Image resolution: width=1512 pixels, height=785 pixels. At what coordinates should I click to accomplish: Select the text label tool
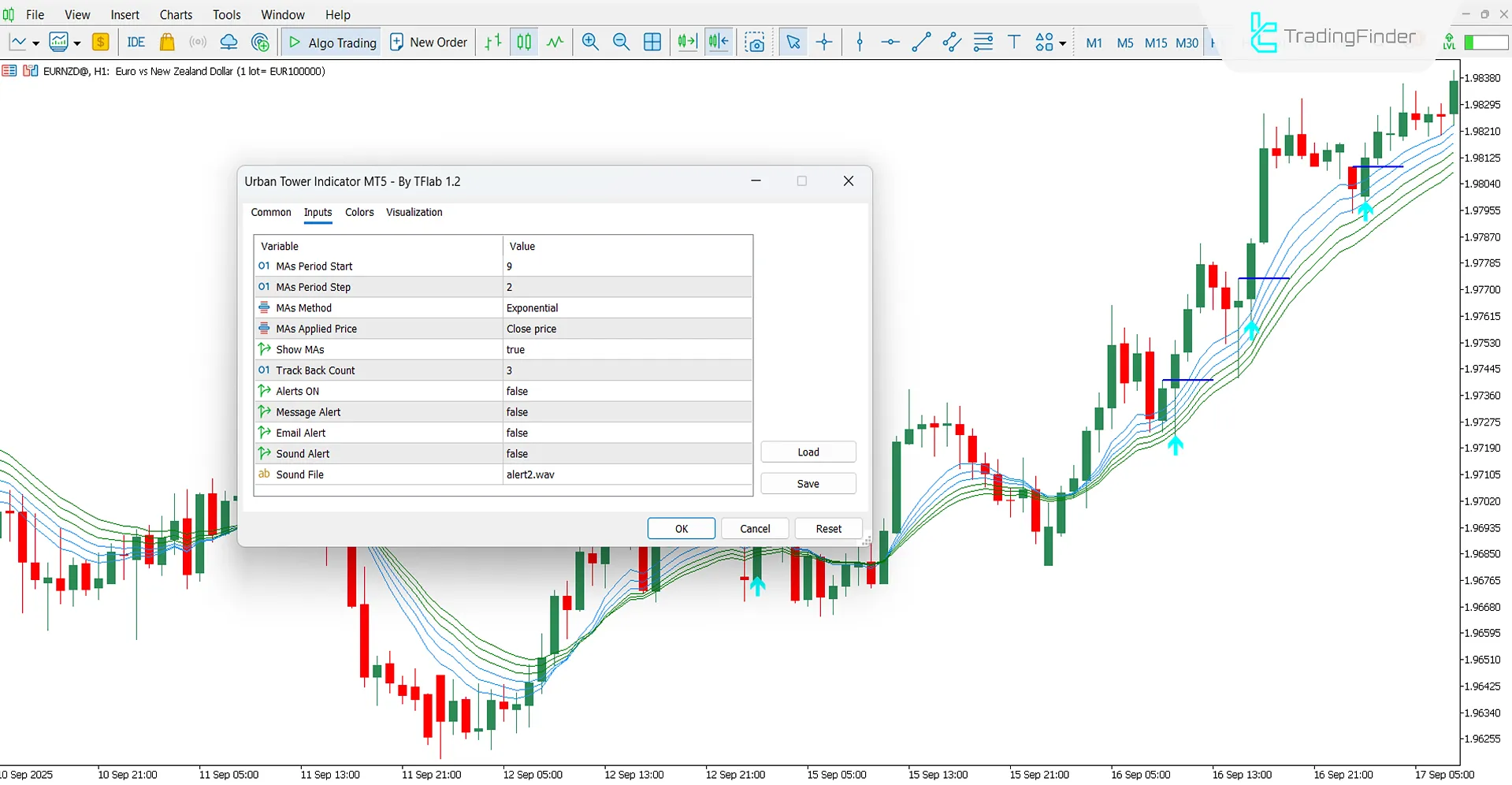tap(1014, 43)
